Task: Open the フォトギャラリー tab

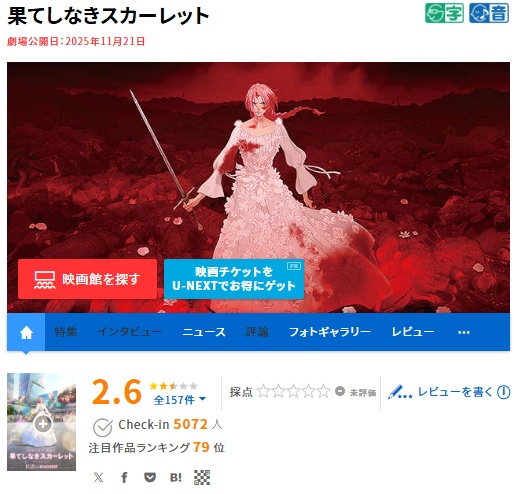Action: [330, 332]
